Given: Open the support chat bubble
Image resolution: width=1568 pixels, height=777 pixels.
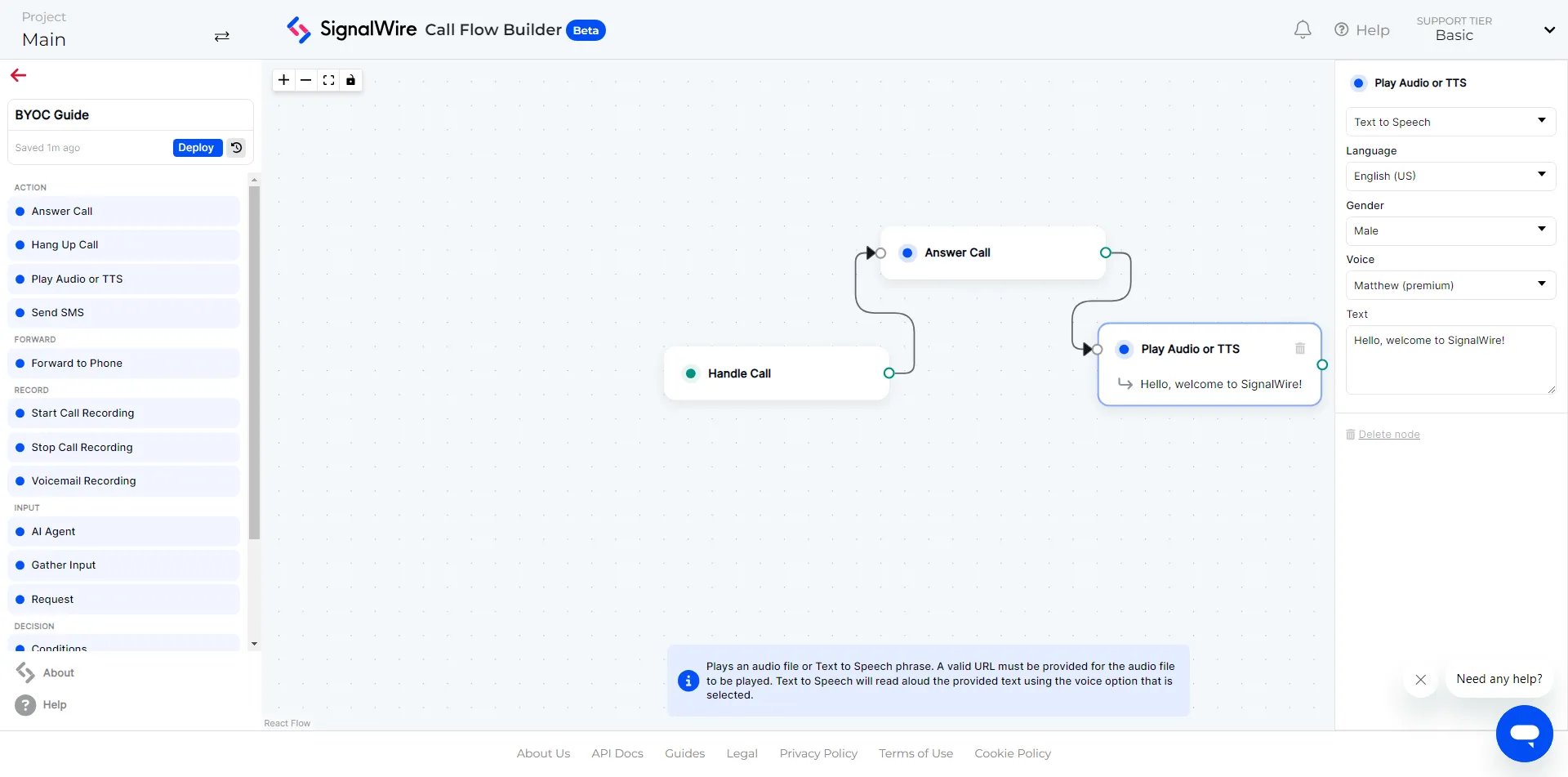Looking at the screenshot, I should point(1526,733).
